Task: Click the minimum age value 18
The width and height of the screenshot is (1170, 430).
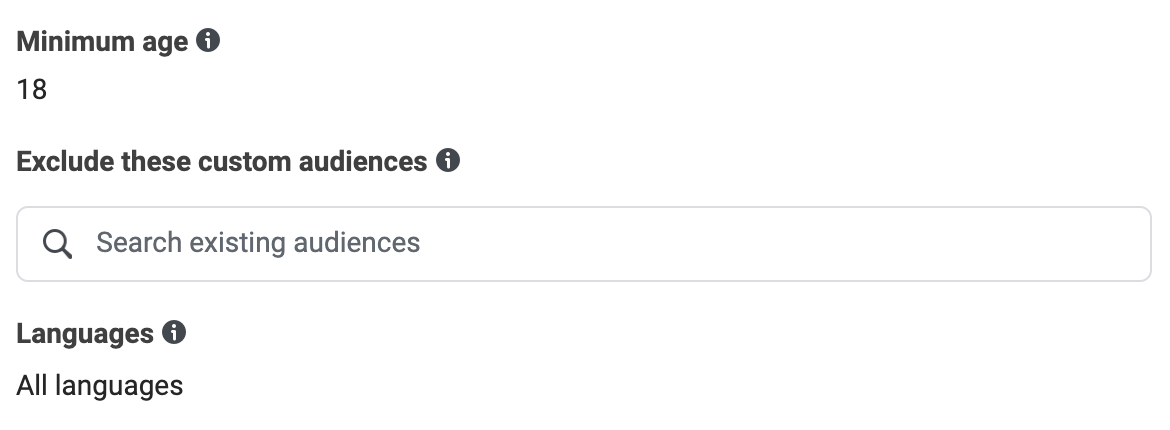Action: tap(32, 90)
